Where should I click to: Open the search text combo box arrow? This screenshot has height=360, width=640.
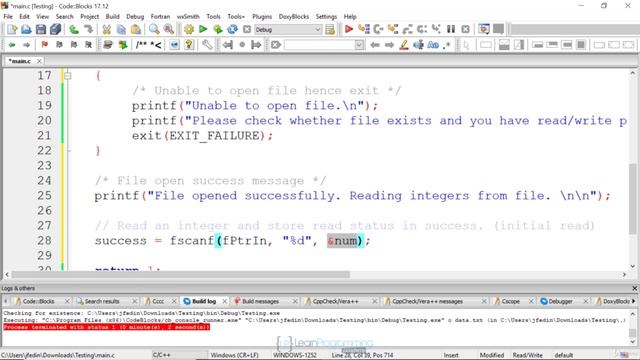coord(359,45)
